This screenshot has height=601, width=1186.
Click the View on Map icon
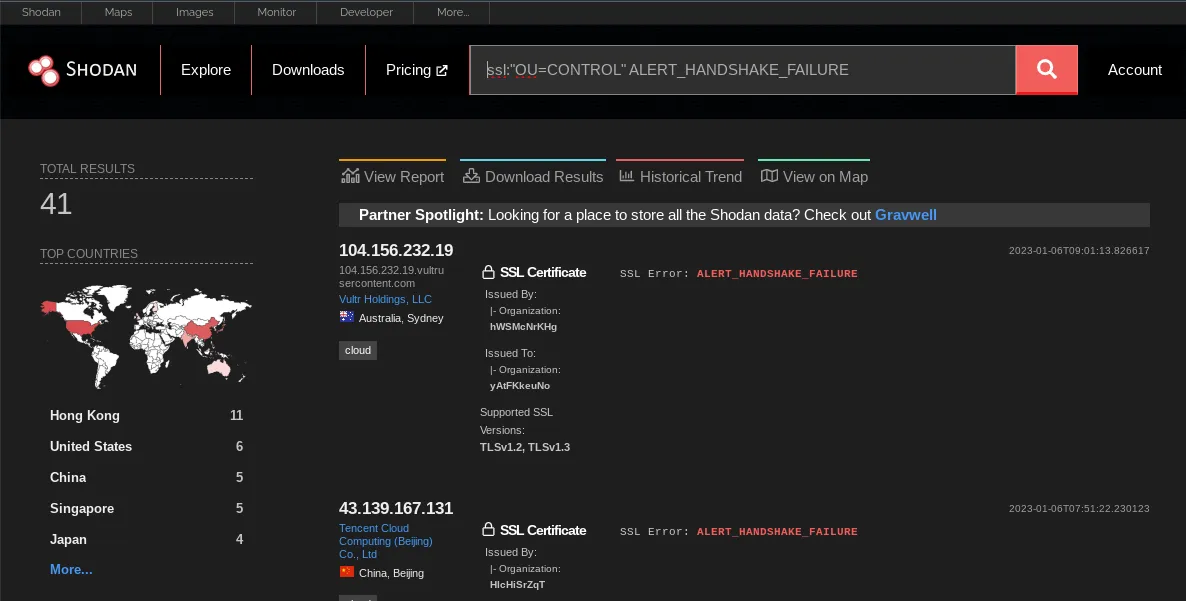coord(770,174)
